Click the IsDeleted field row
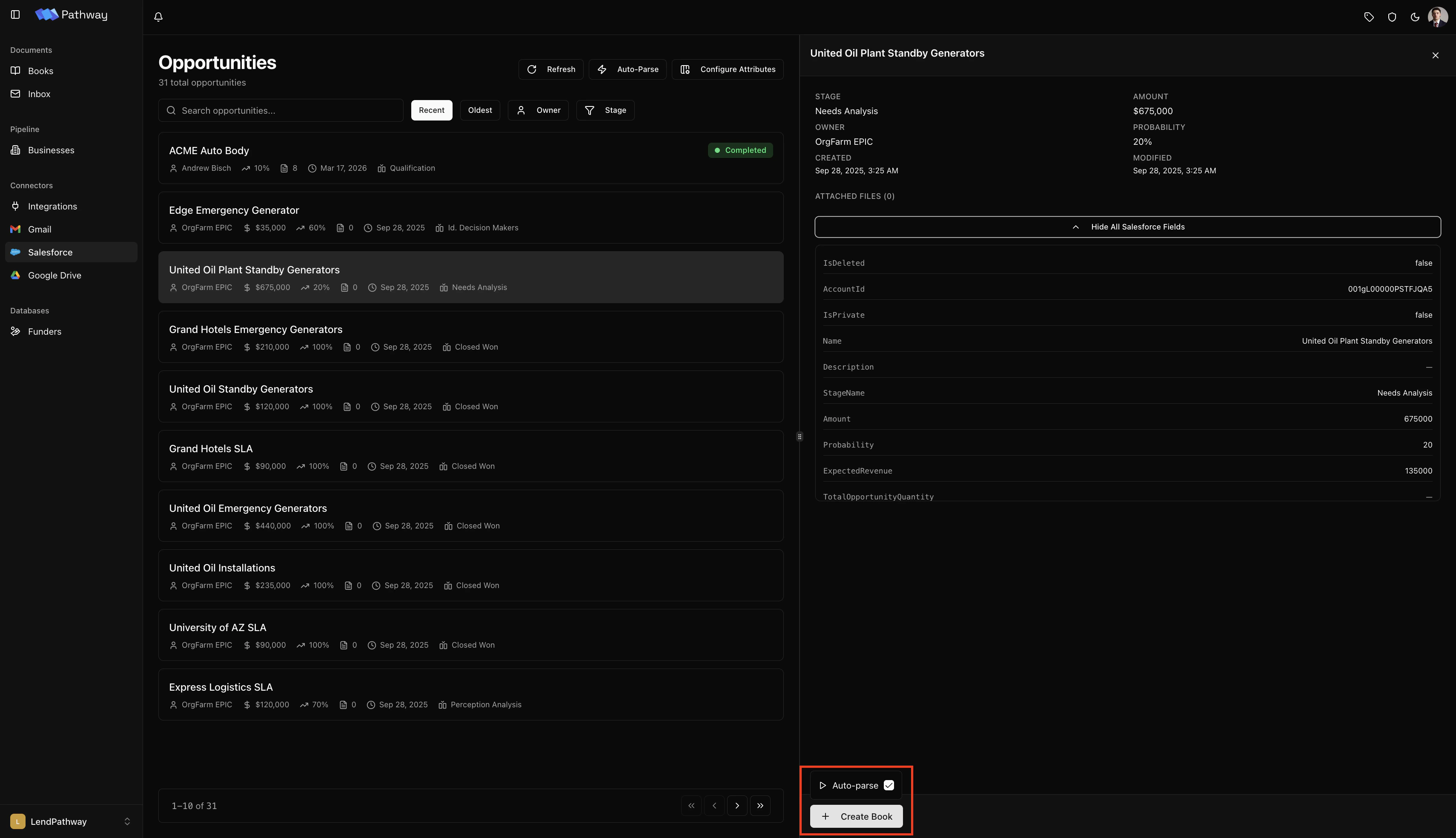 pyautogui.click(x=1127, y=263)
